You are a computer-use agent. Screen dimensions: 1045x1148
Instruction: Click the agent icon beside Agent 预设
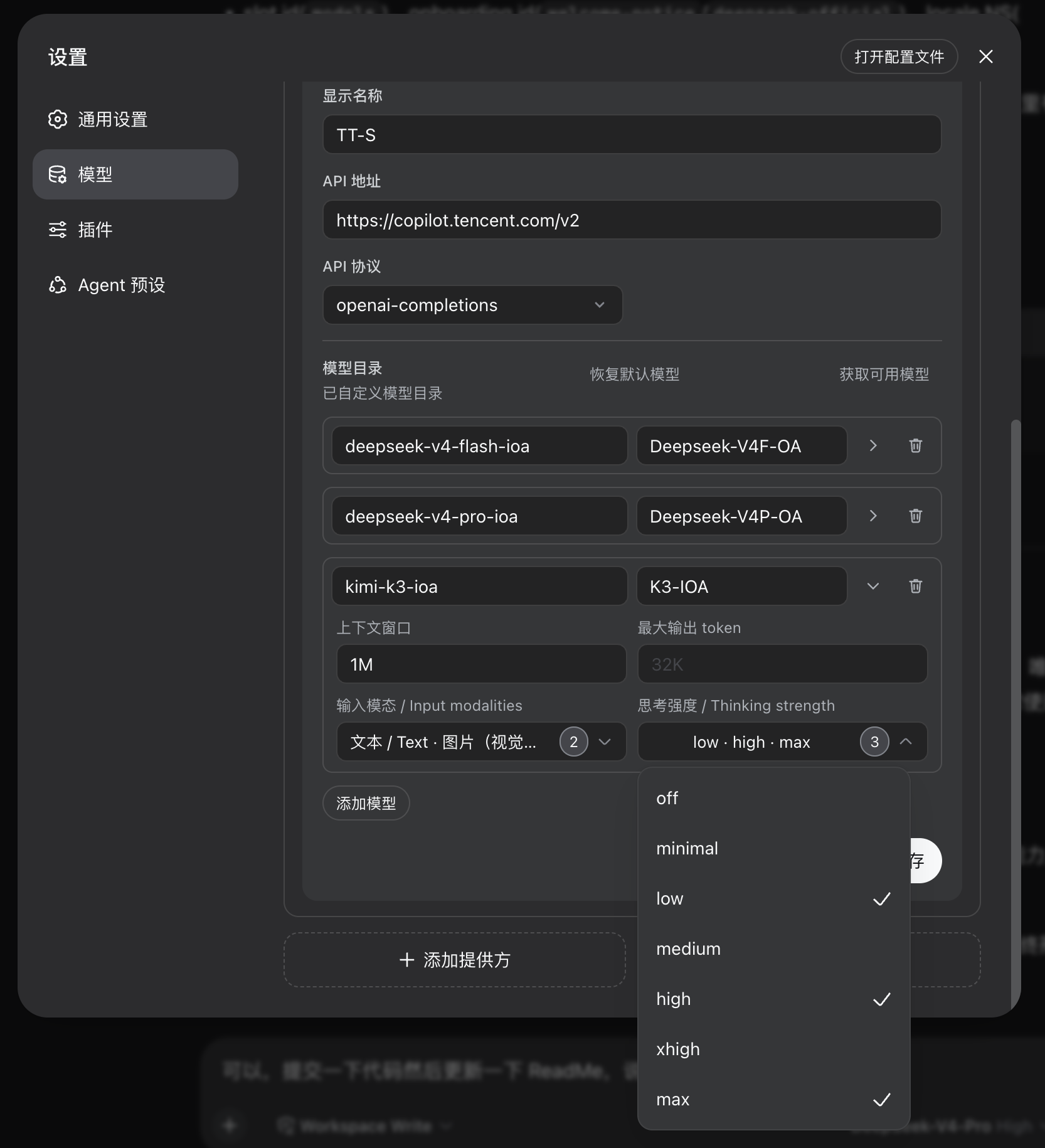(58, 285)
